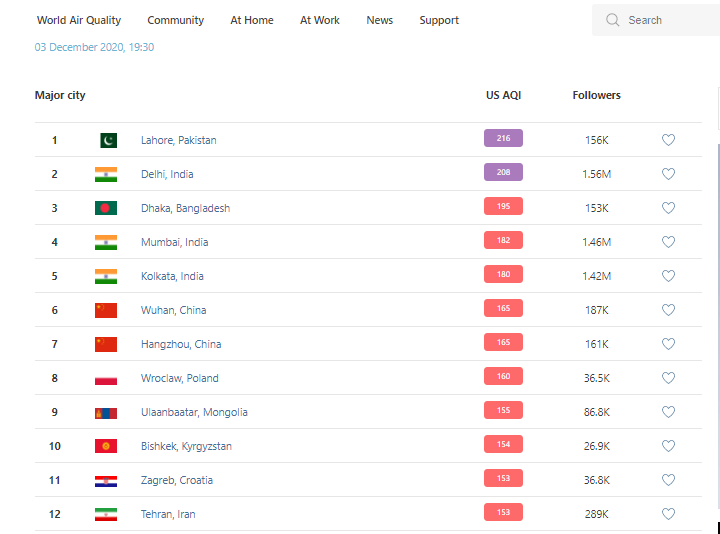Viewport: 720px width, 534px height.
Task: Go to the At Home menu
Action: click(252, 20)
